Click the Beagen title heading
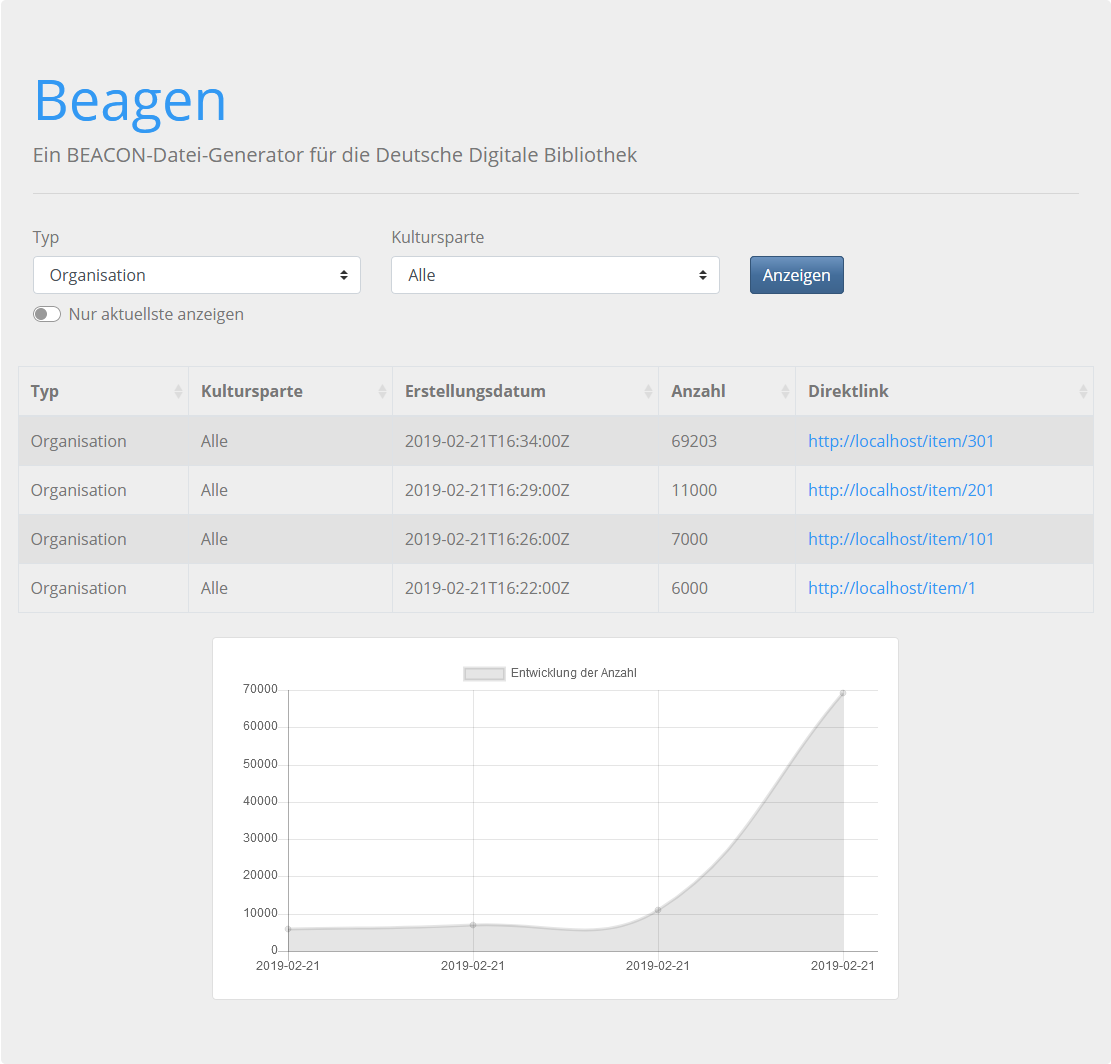 (x=130, y=101)
